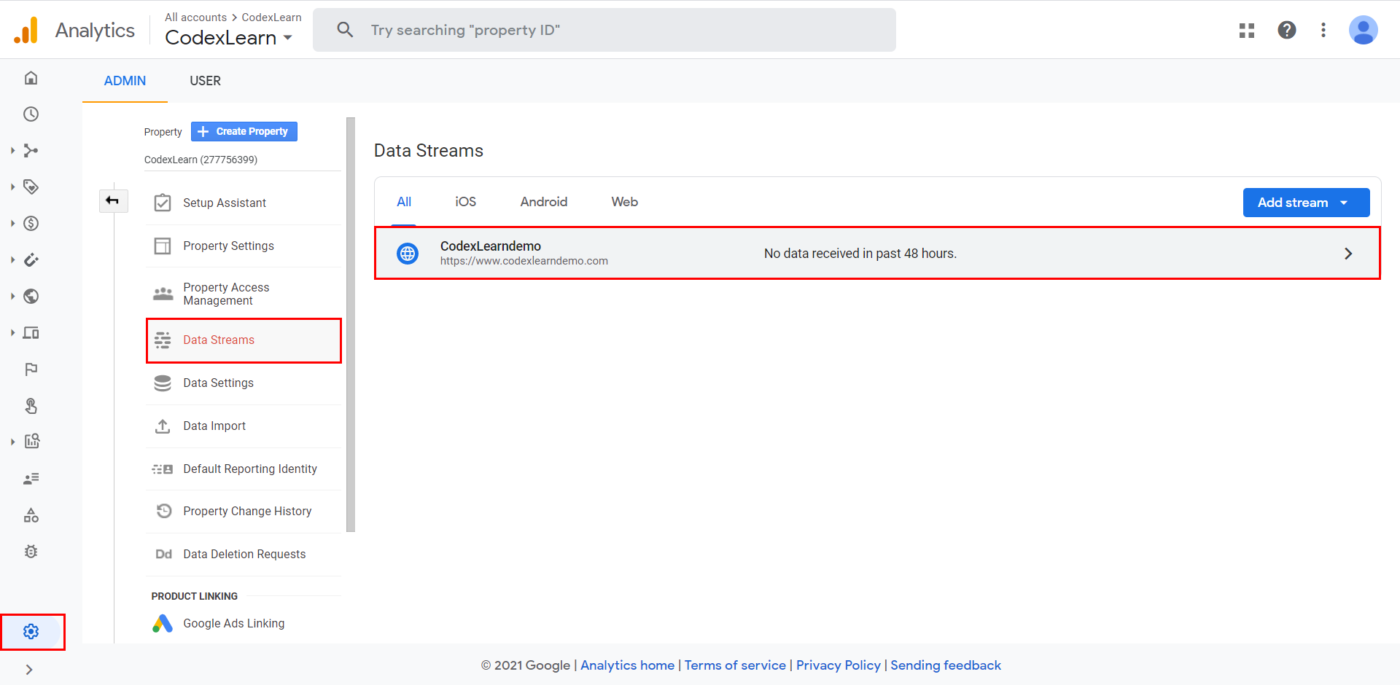1400x685 pixels.
Task: Select the Web streams tab
Action: coord(624,202)
